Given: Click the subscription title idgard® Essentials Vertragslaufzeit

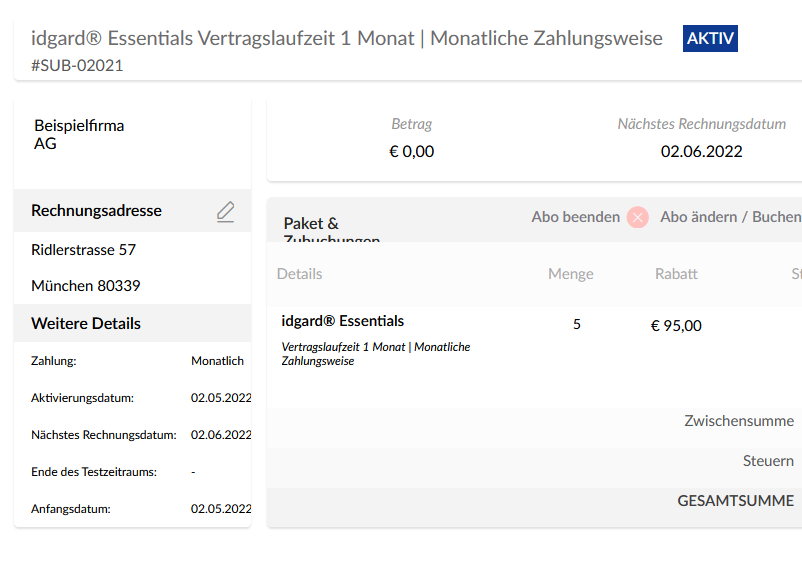Looking at the screenshot, I should click(x=346, y=38).
